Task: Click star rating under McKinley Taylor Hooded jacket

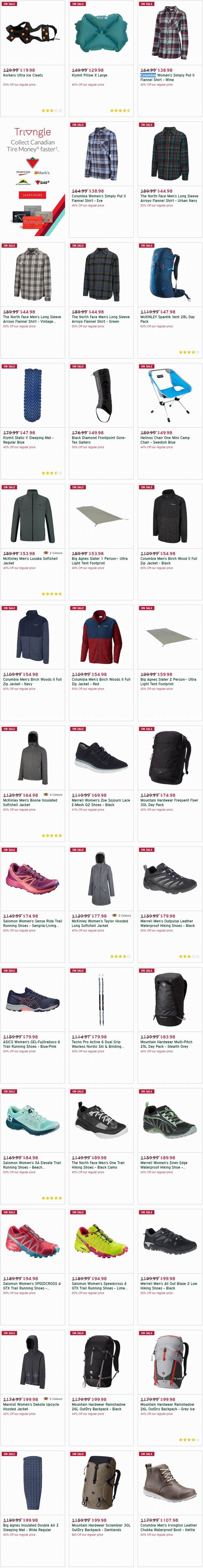Action: [x=120, y=956]
